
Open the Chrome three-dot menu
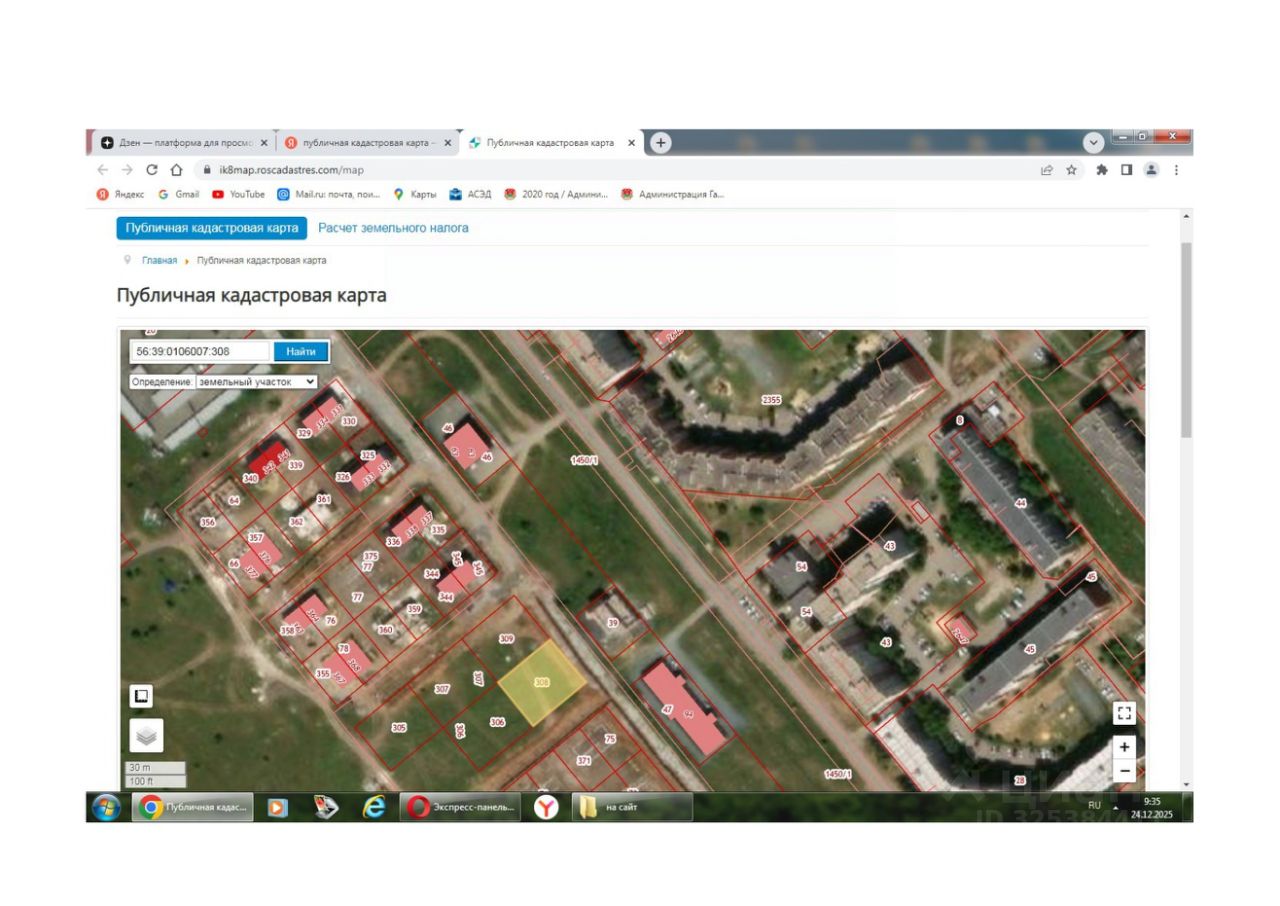coord(1176,170)
